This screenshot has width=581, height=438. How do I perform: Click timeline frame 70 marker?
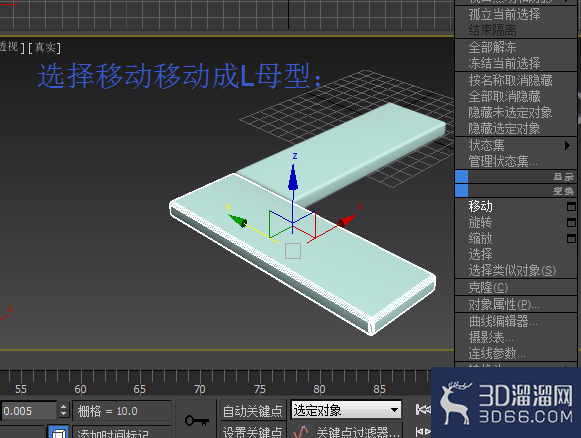(200, 389)
